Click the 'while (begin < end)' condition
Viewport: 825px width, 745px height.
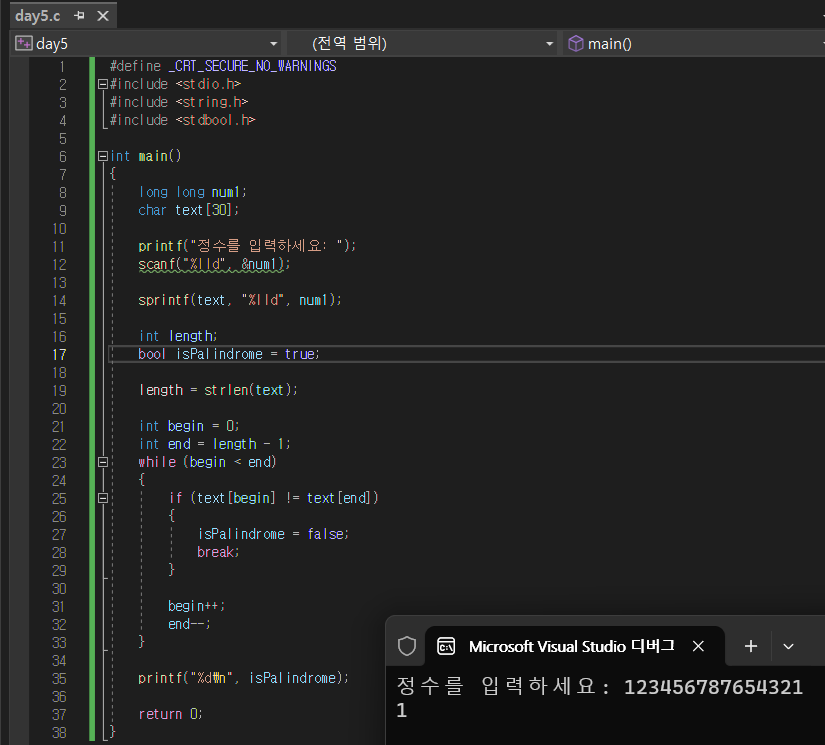pyautogui.click(x=207, y=462)
